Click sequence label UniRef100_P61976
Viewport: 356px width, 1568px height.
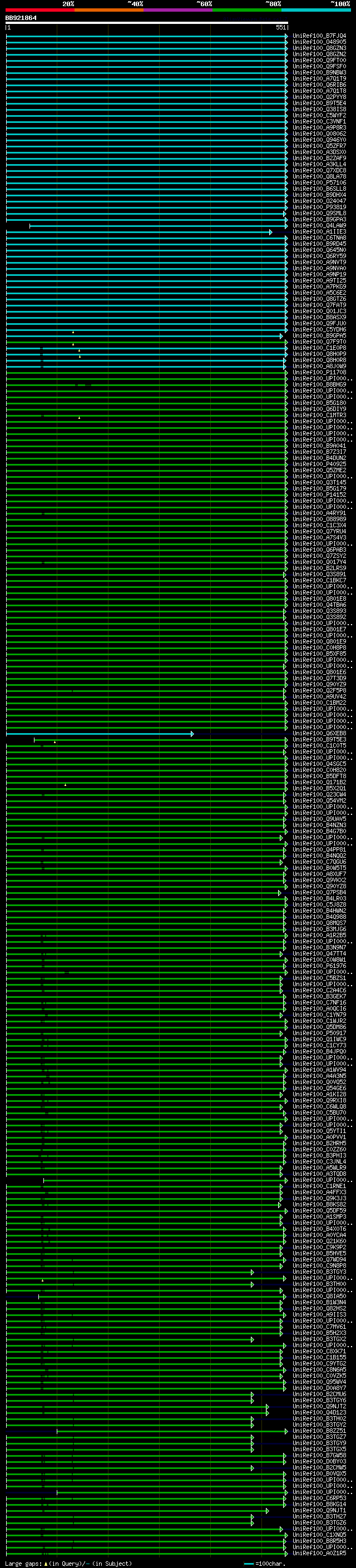click(319, 967)
